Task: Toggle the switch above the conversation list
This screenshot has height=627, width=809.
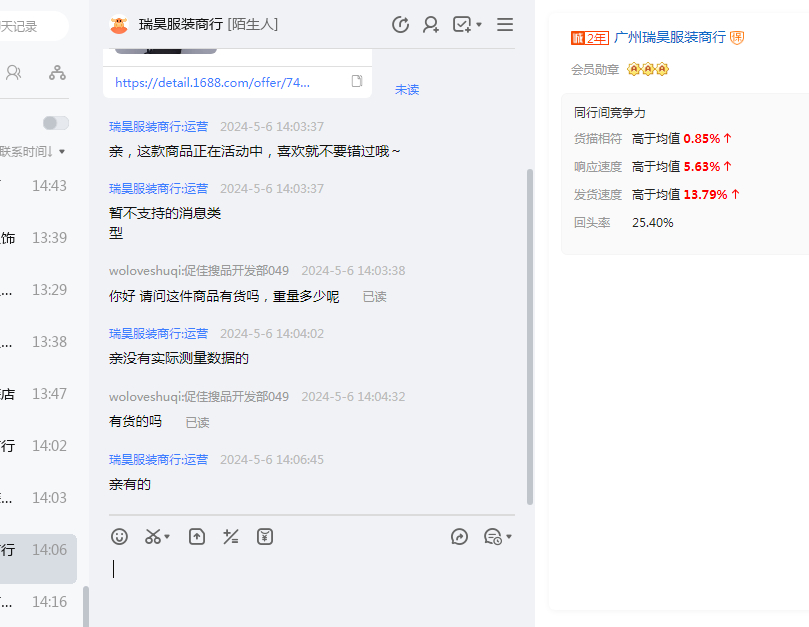Action: tap(56, 123)
